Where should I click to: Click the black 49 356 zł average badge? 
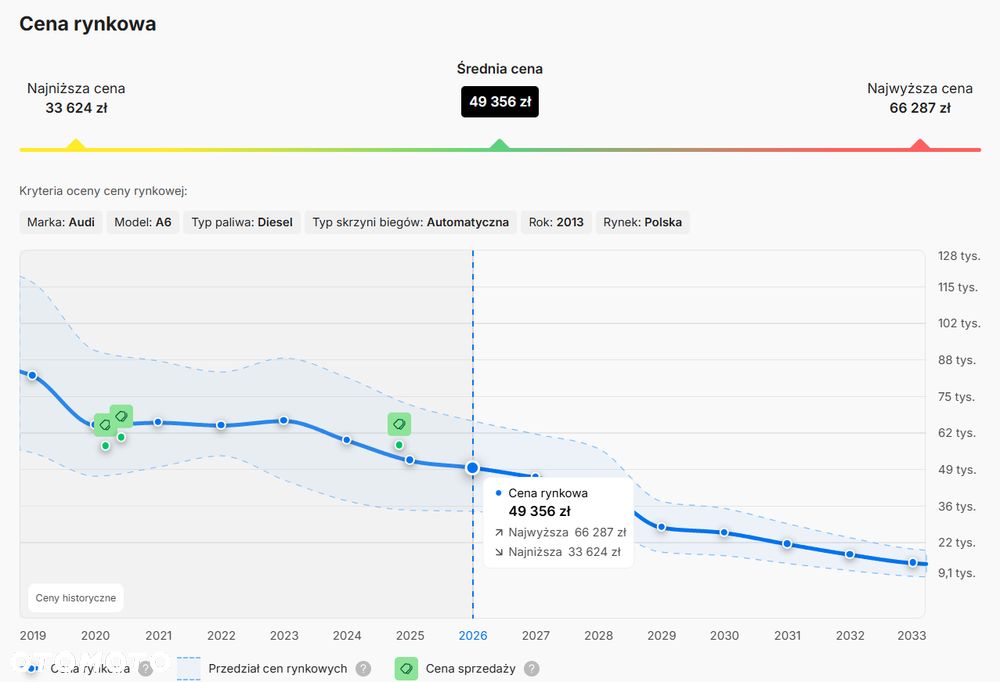500,101
